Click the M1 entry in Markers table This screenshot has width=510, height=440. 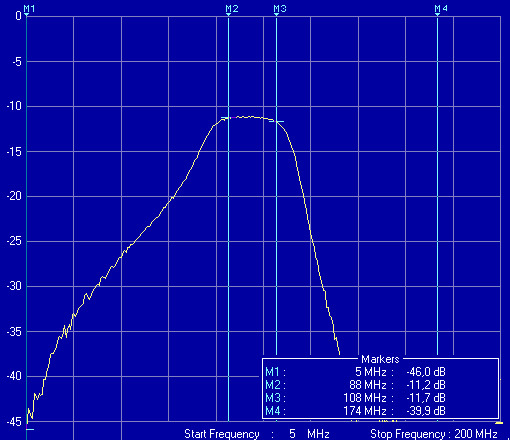(x=355, y=372)
